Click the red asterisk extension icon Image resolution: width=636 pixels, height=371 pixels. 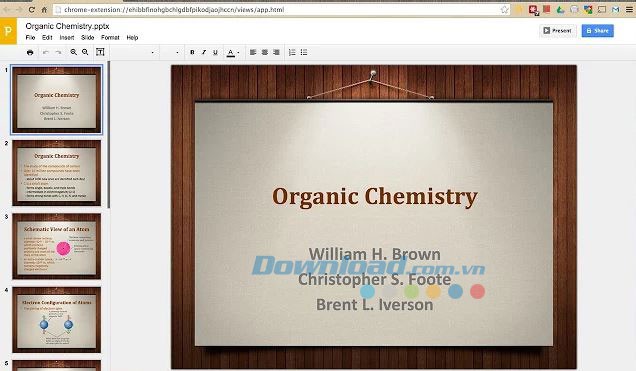(533, 10)
